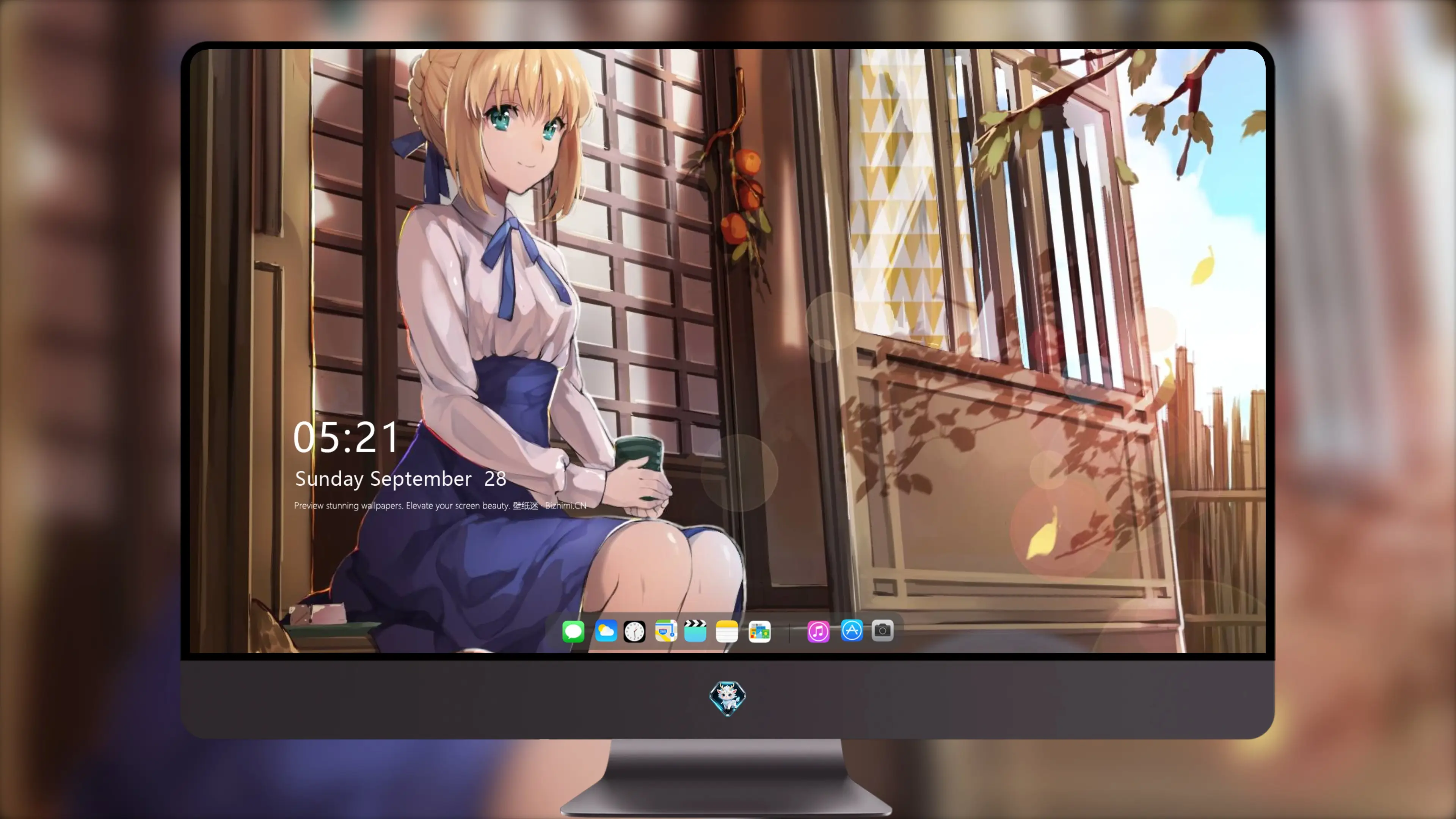This screenshot has height=819, width=1456.
Task: Launch the Videos clapperboard app in the dock
Action: pos(695,631)
